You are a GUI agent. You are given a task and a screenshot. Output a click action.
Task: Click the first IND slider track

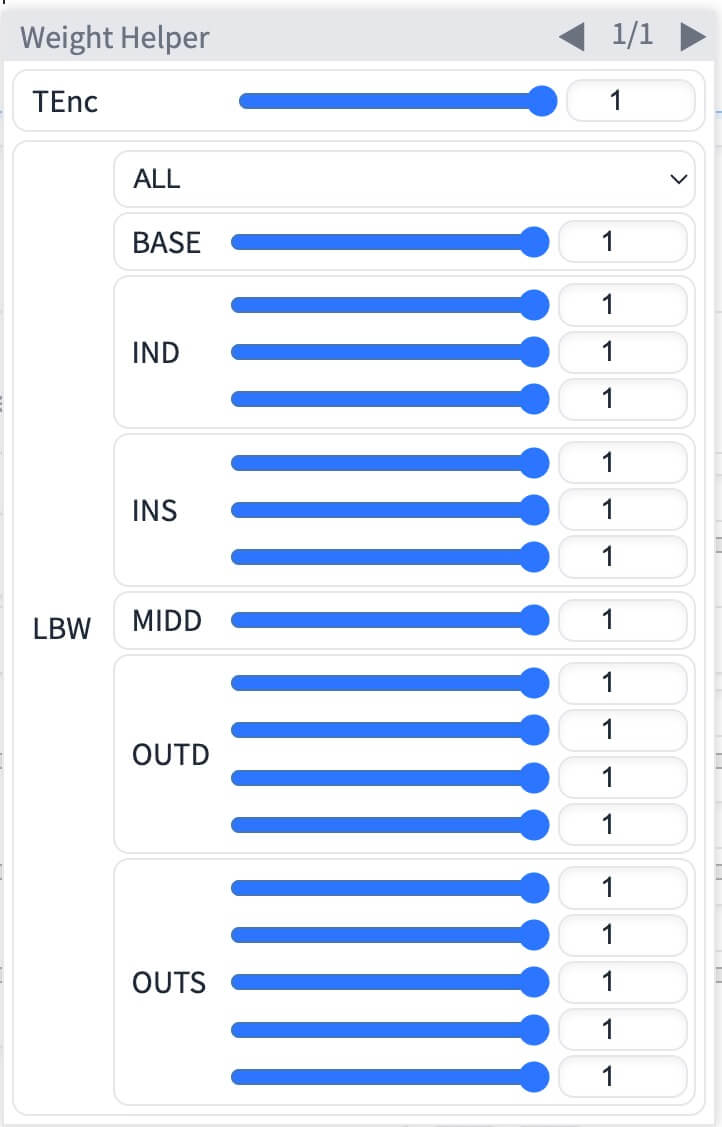380,305
